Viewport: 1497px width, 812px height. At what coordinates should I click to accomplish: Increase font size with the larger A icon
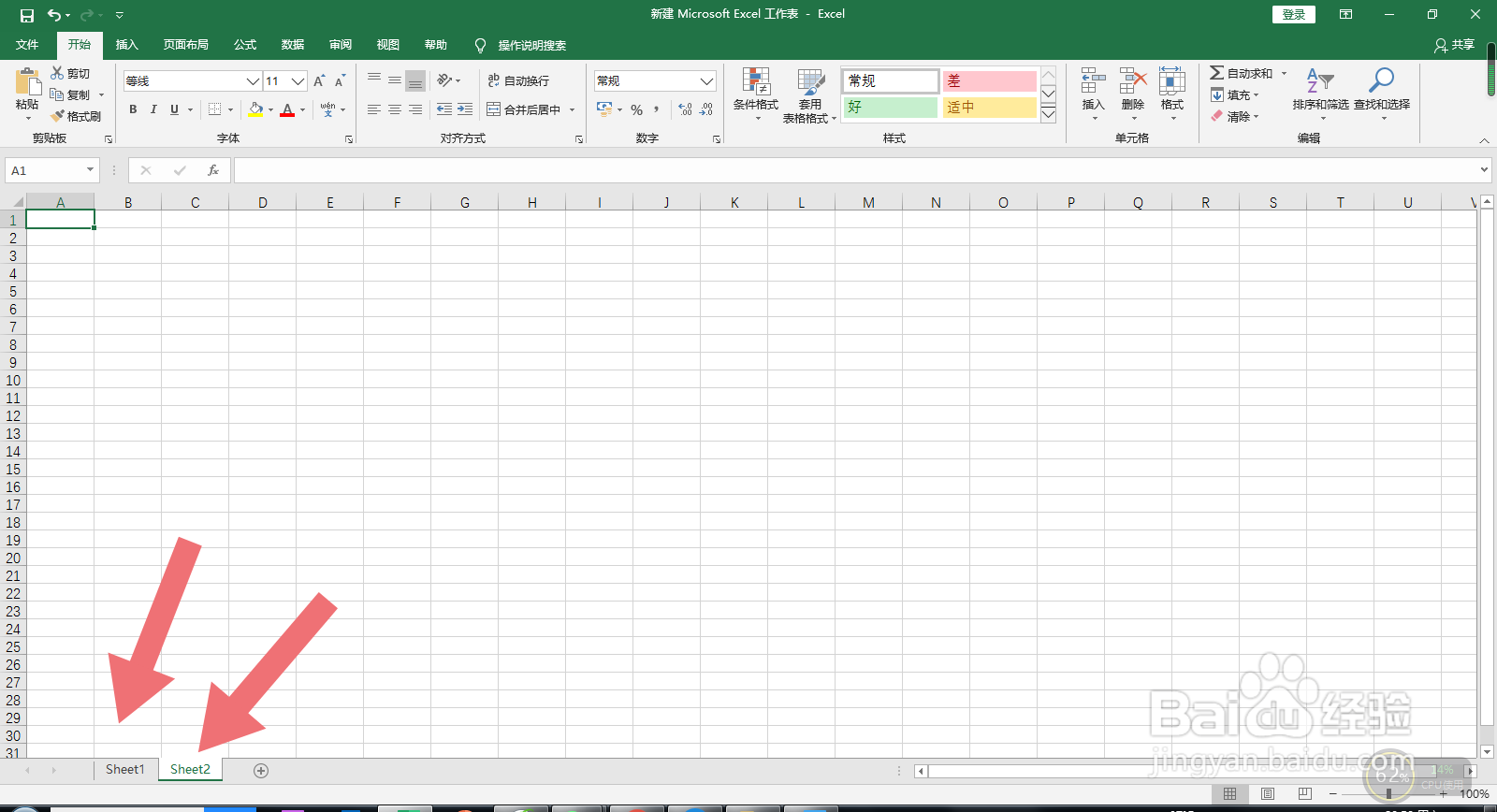click(319, 81)
